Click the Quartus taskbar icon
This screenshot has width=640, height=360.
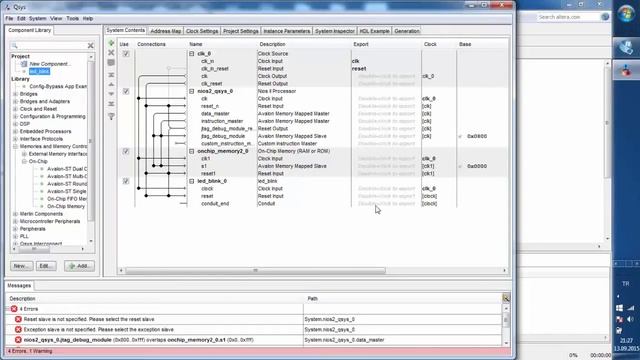pos(626,47)
